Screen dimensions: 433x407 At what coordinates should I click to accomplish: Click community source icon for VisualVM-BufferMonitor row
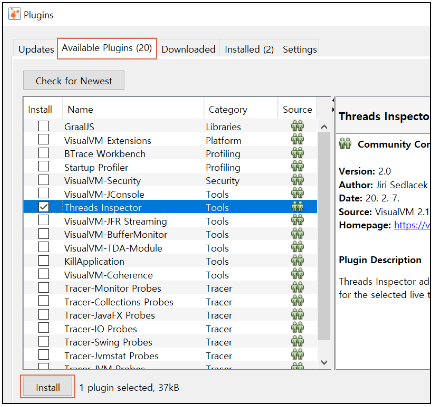tap(297, 234)
